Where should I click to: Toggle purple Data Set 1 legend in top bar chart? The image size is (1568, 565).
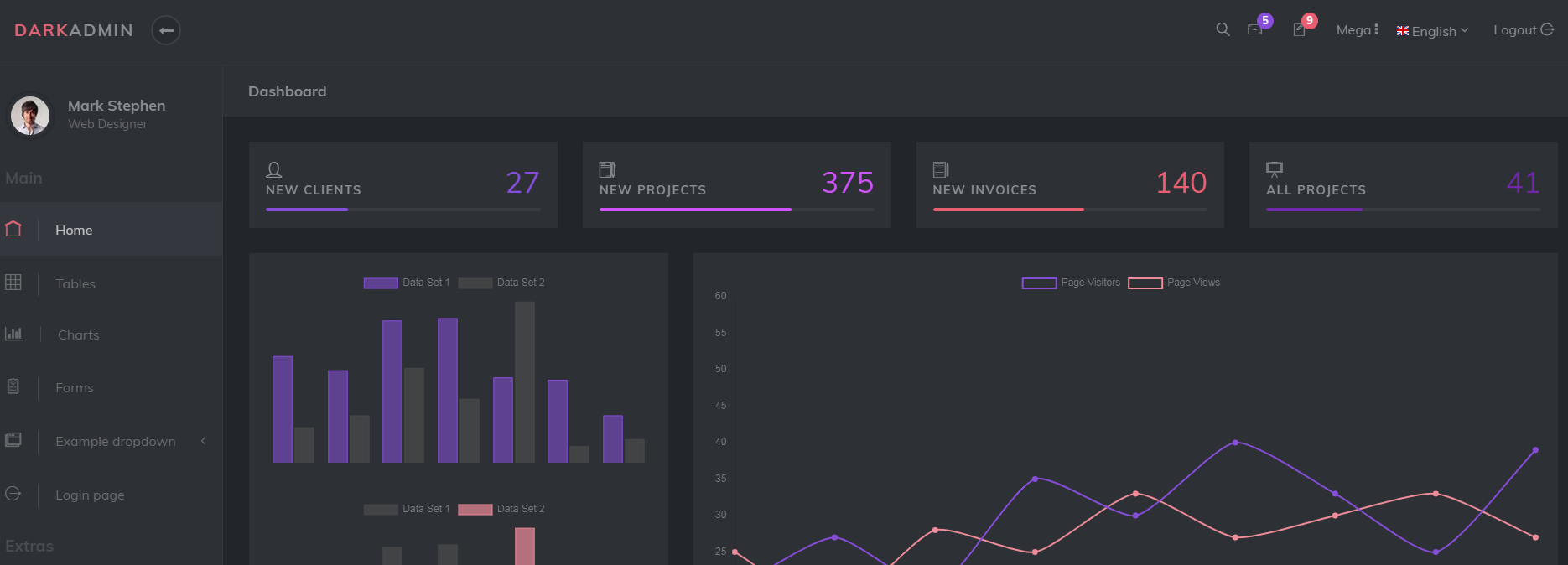click(407, 282)
